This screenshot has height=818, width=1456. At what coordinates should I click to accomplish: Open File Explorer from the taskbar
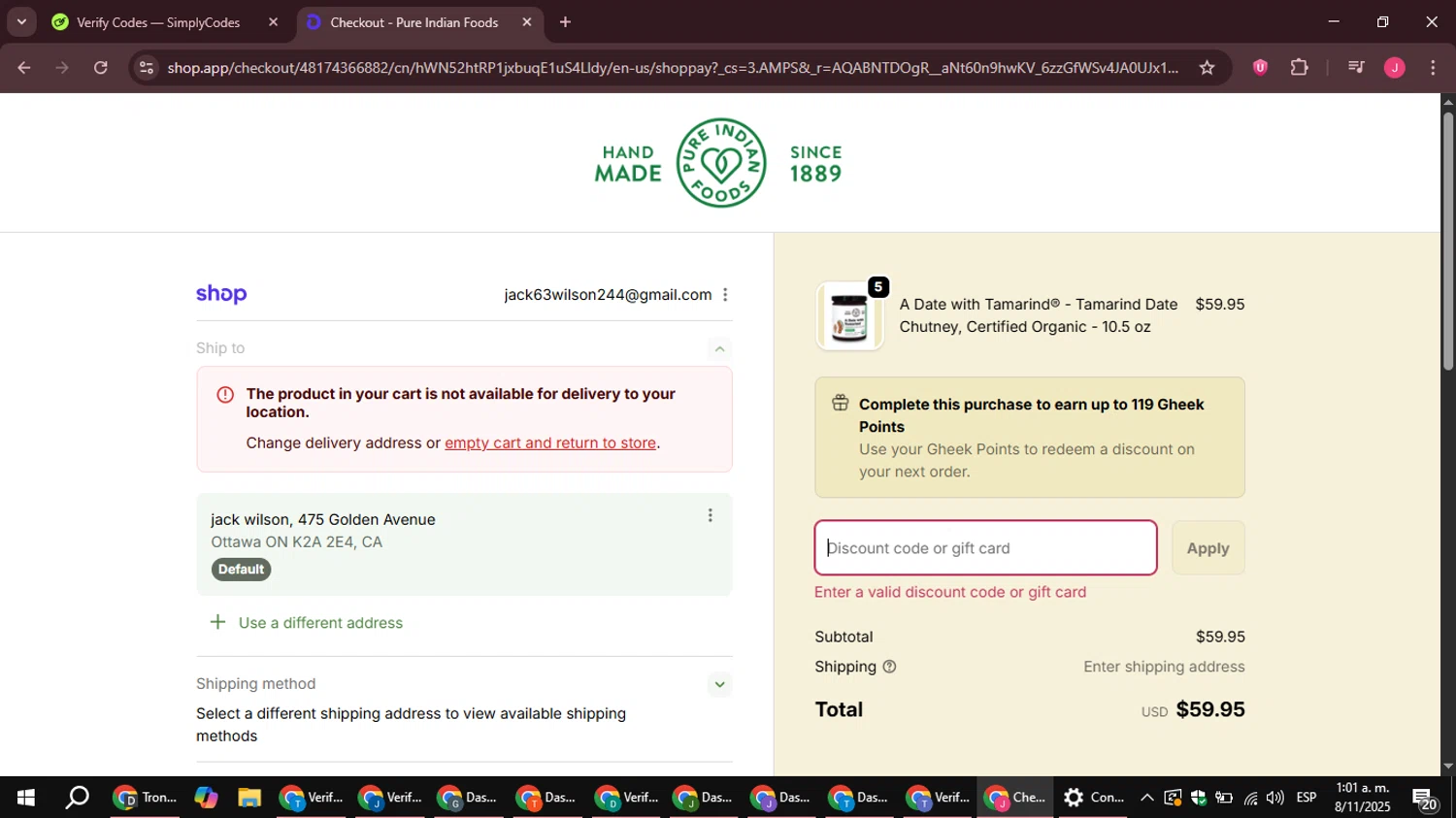(249, 798)
